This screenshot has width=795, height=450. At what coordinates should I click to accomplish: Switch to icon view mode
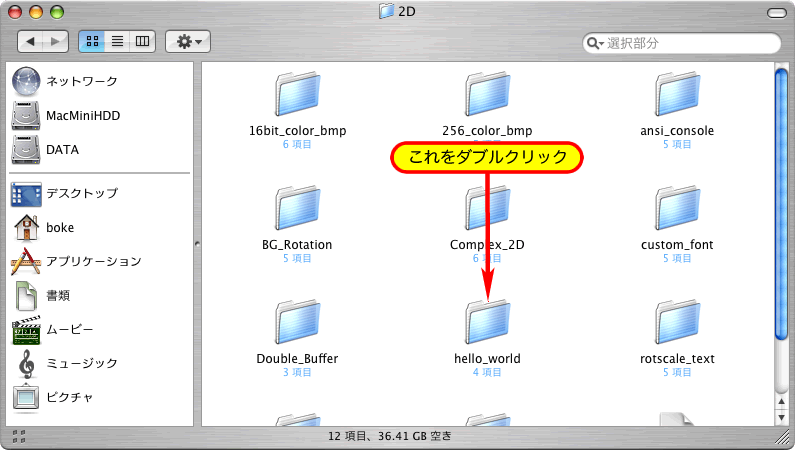[x=92, y=42]
